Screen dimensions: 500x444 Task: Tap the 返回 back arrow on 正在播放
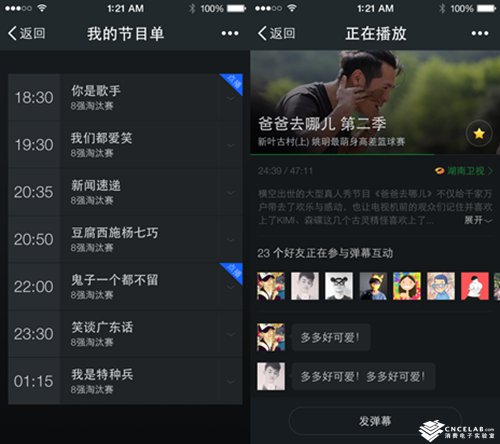point(277,33)
